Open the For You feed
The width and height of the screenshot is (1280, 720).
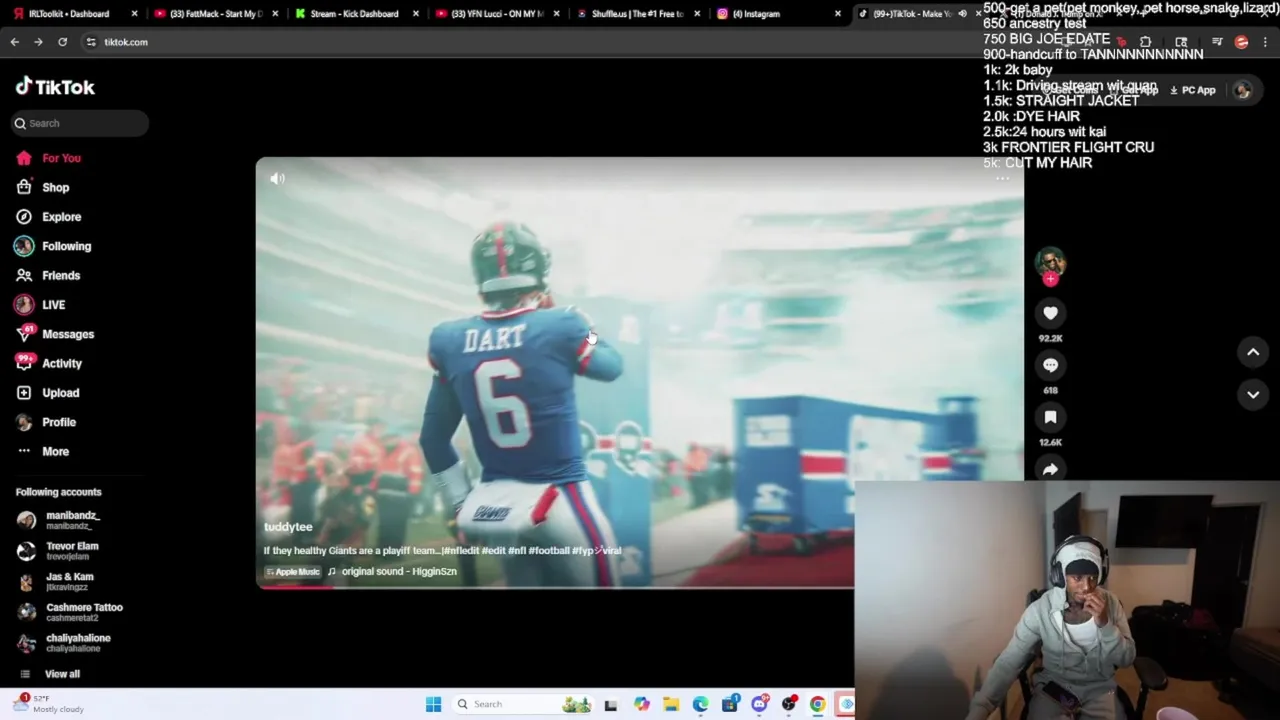pyautogui.click(x=48, y=158)
